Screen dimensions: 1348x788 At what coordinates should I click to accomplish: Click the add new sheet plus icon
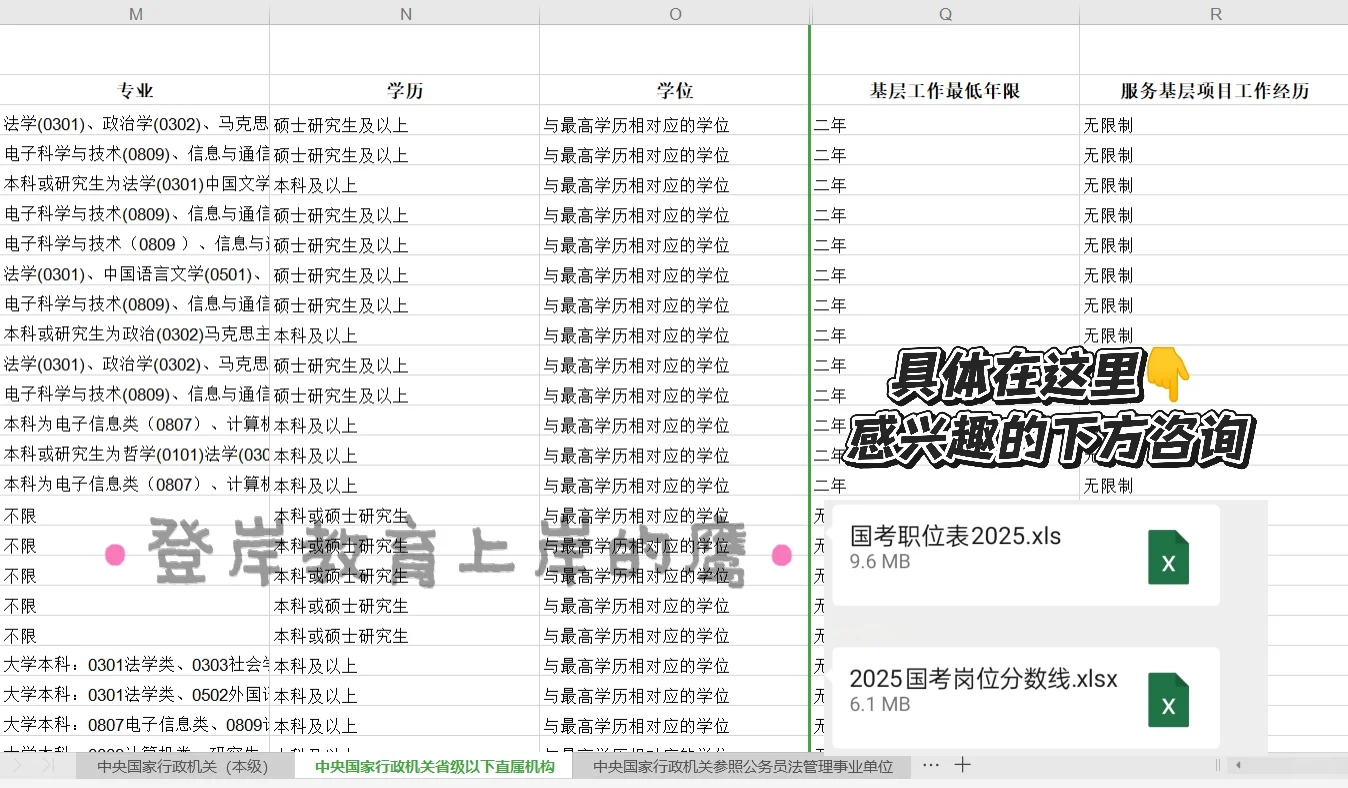(961, 765)
